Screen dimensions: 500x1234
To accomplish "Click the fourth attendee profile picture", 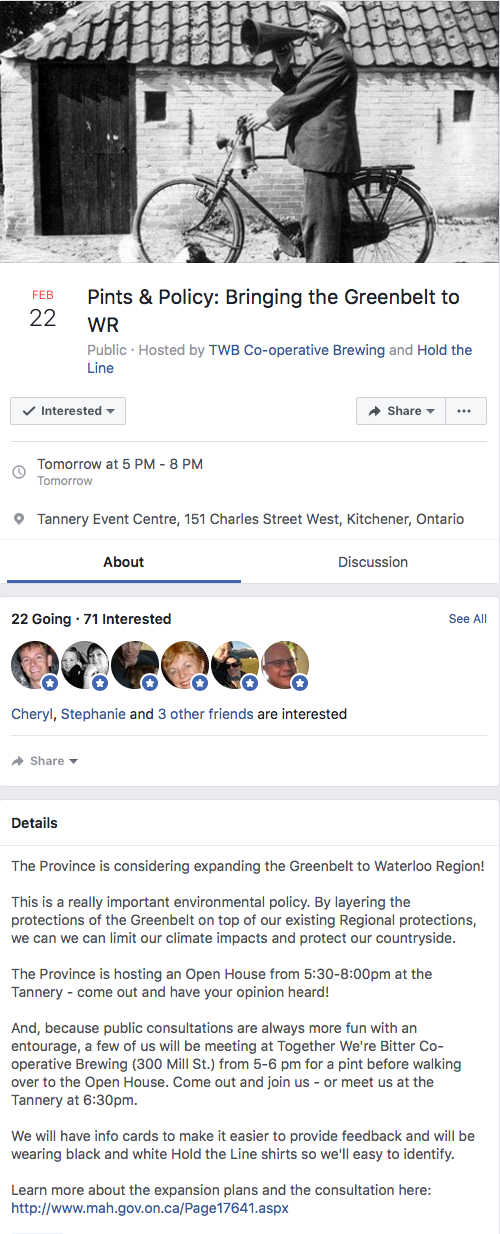I will pyautogui.click(x=185, y=665).
